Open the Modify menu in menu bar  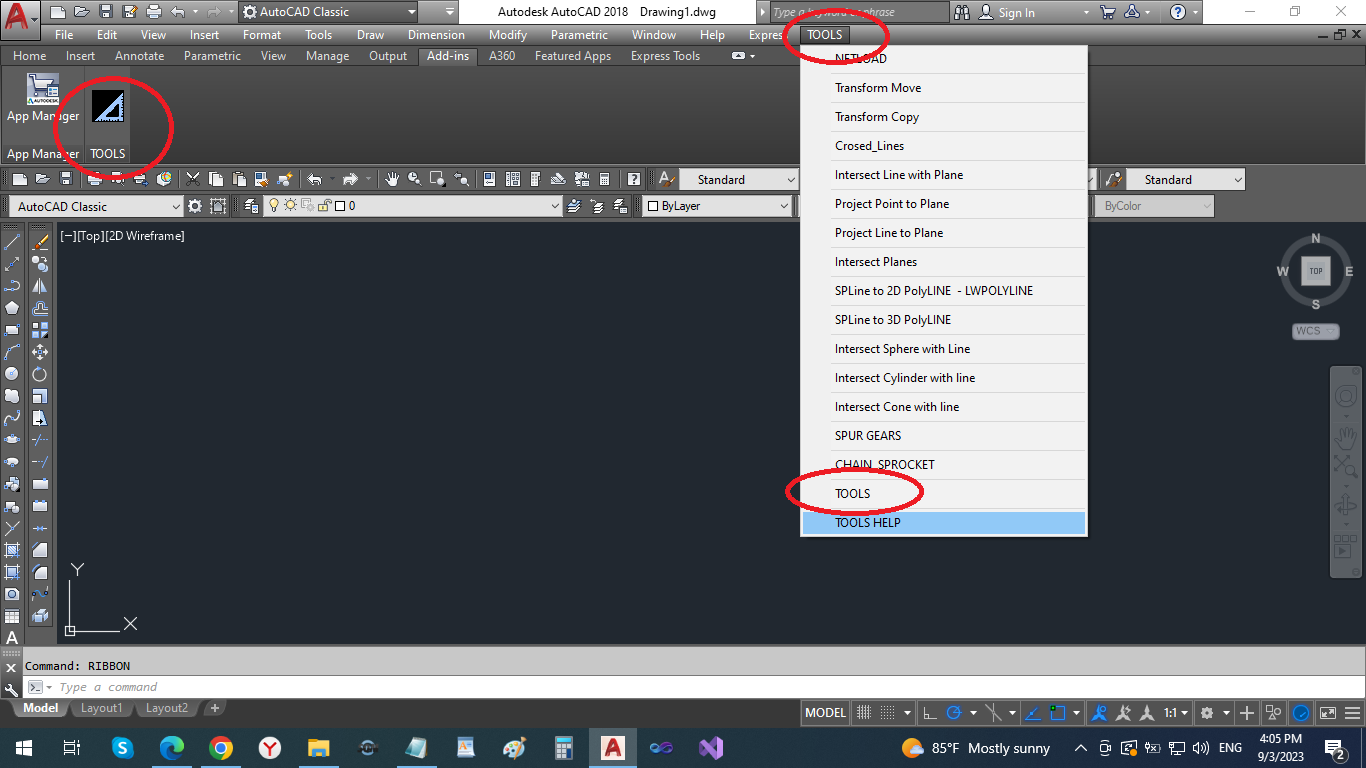click(x=508, y=35)
